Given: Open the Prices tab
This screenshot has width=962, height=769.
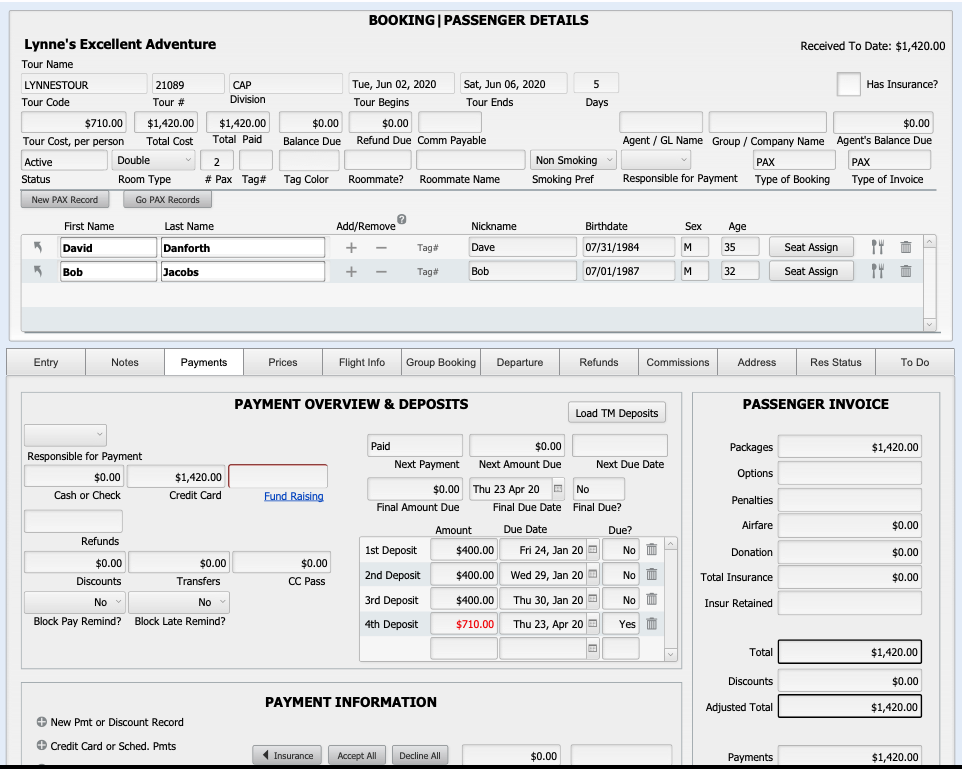Looking at the screenshot, I should click(x=283, y=362).
